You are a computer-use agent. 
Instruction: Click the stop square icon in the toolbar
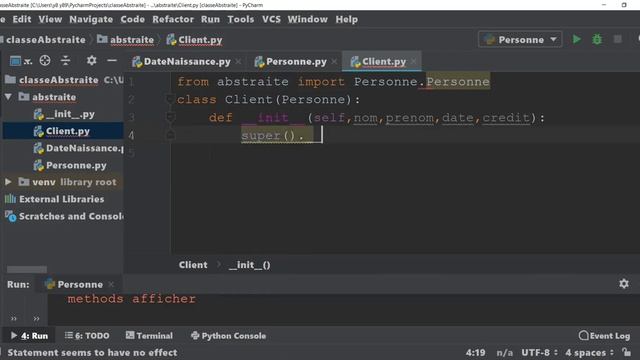point(618,39)
